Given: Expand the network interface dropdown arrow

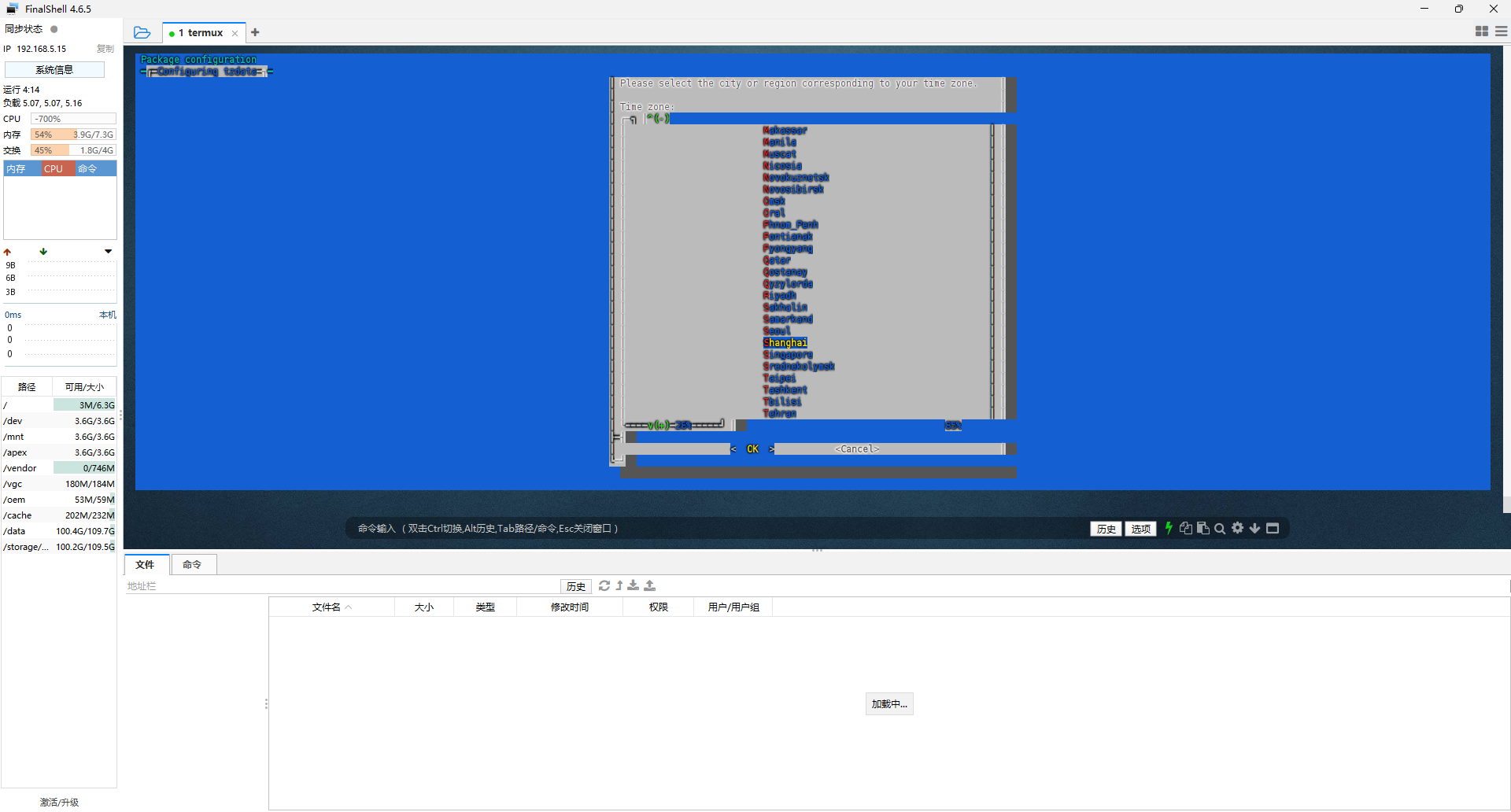Looking at the screenshot, I should [108, 252].
